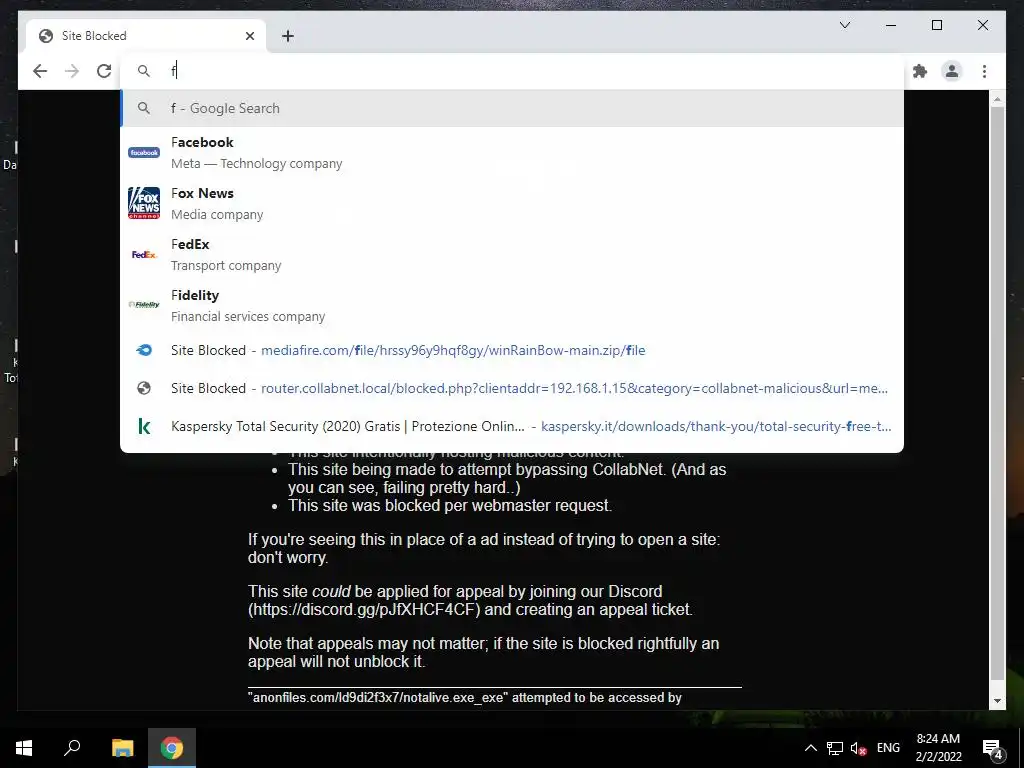The width and height of the screenshot is (1024, 768).
Task: Click the Kaspersky 'k' favicon
Action: pyautogui.click(x=144, y=426)
